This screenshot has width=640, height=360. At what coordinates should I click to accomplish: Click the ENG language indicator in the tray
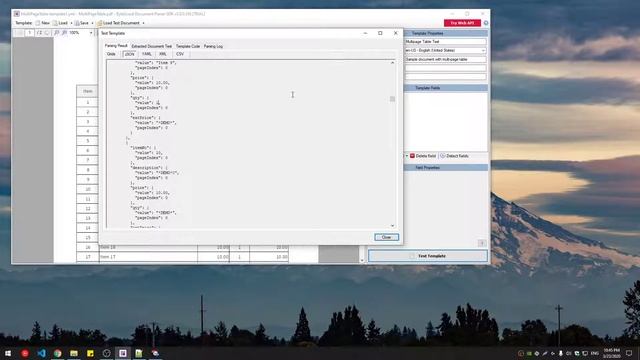tap(595, 353)
